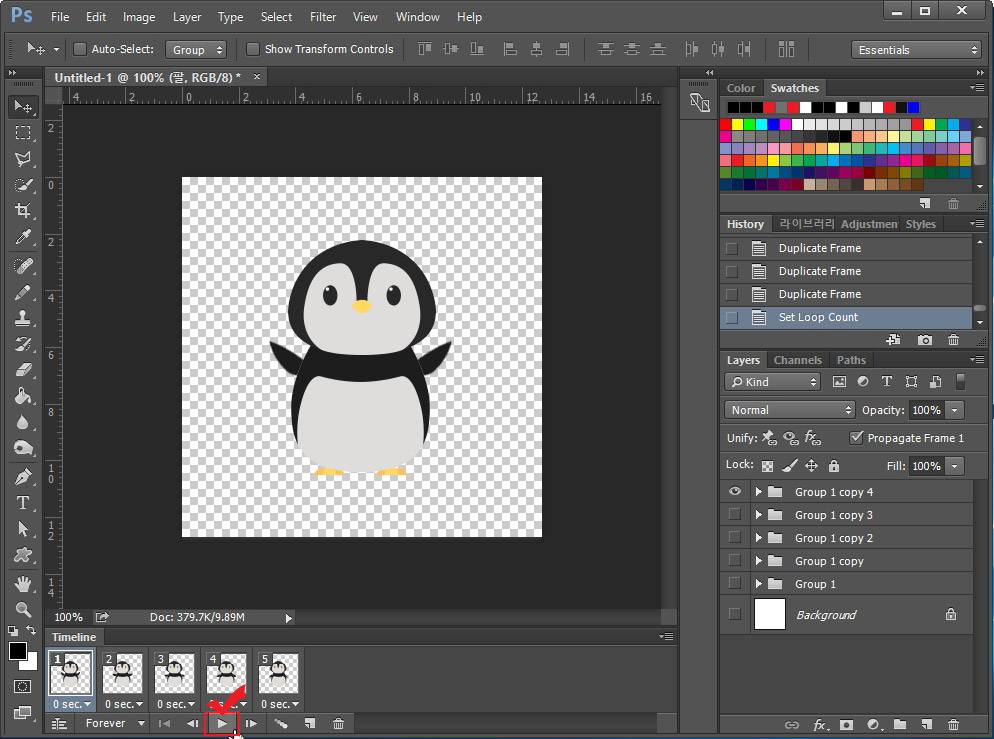This screenshot has height=739, width=994.
Task: Select the Polygonal Lasso tool
Action: tap(23, 158)
